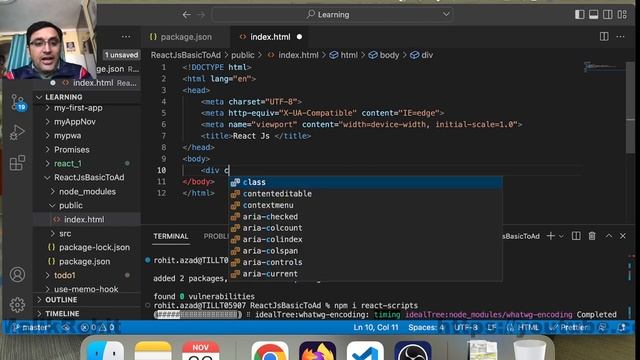
Task: Choose aria-colspan suggestion
Action: tap(365, 251)
